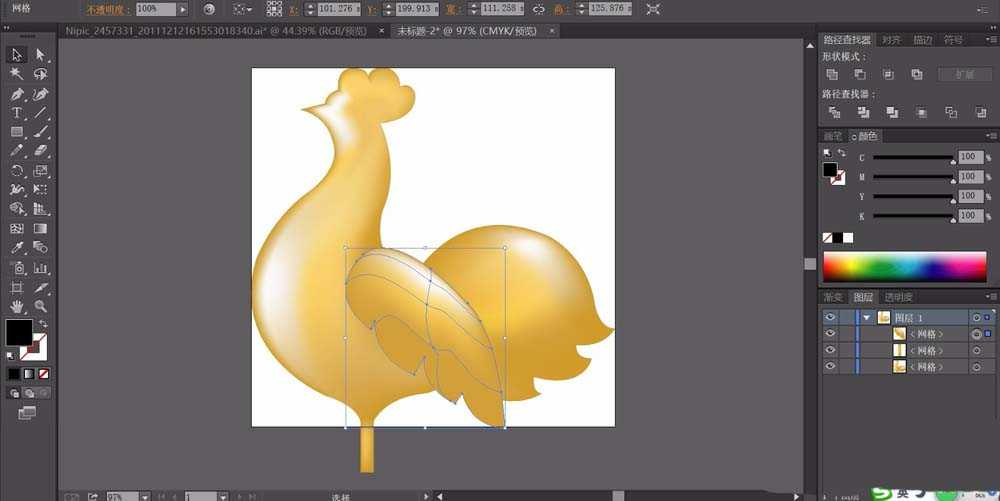
Task: Click the 扩展 button in Pathfinder
Action: (x=964, y=74)
